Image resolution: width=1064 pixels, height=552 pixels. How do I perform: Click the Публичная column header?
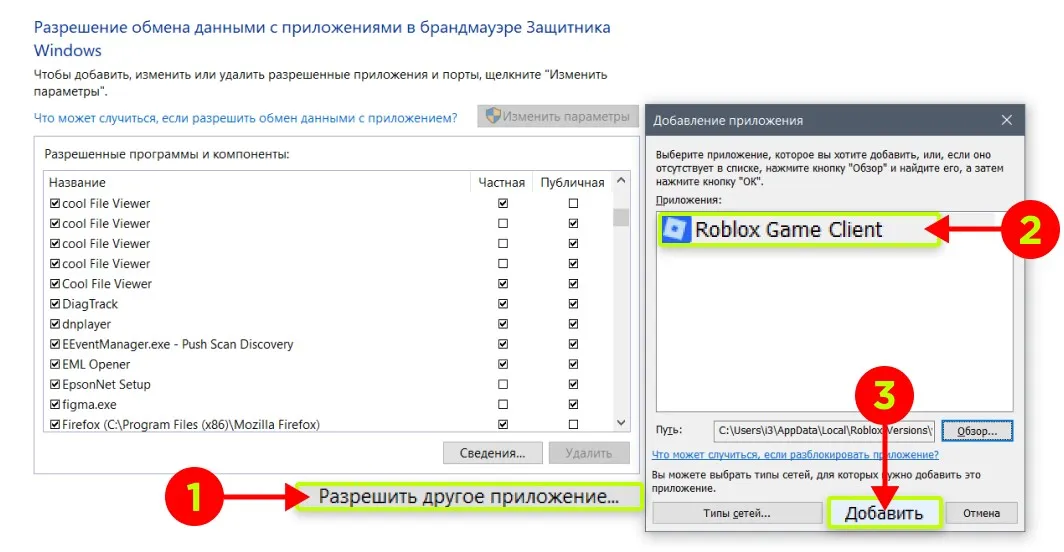572,182
